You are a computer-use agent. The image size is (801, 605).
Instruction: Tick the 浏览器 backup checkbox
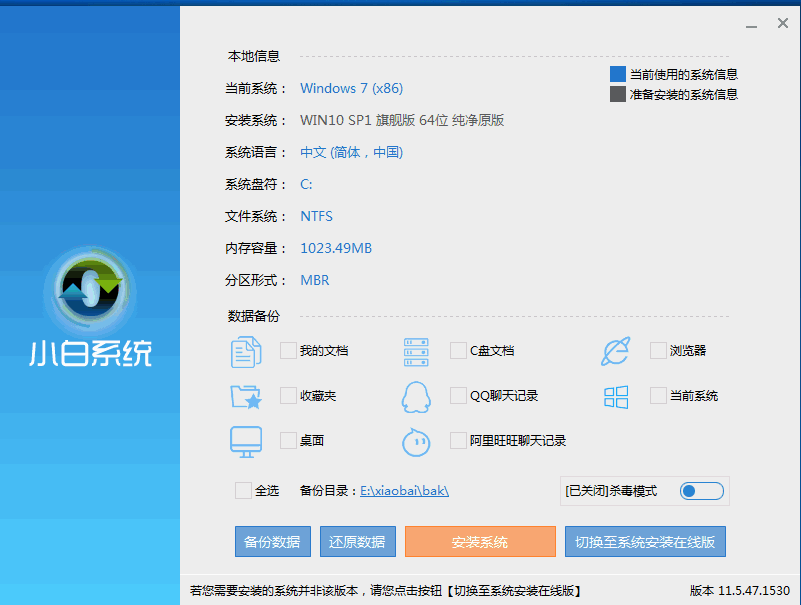click(x=658, y=351)
